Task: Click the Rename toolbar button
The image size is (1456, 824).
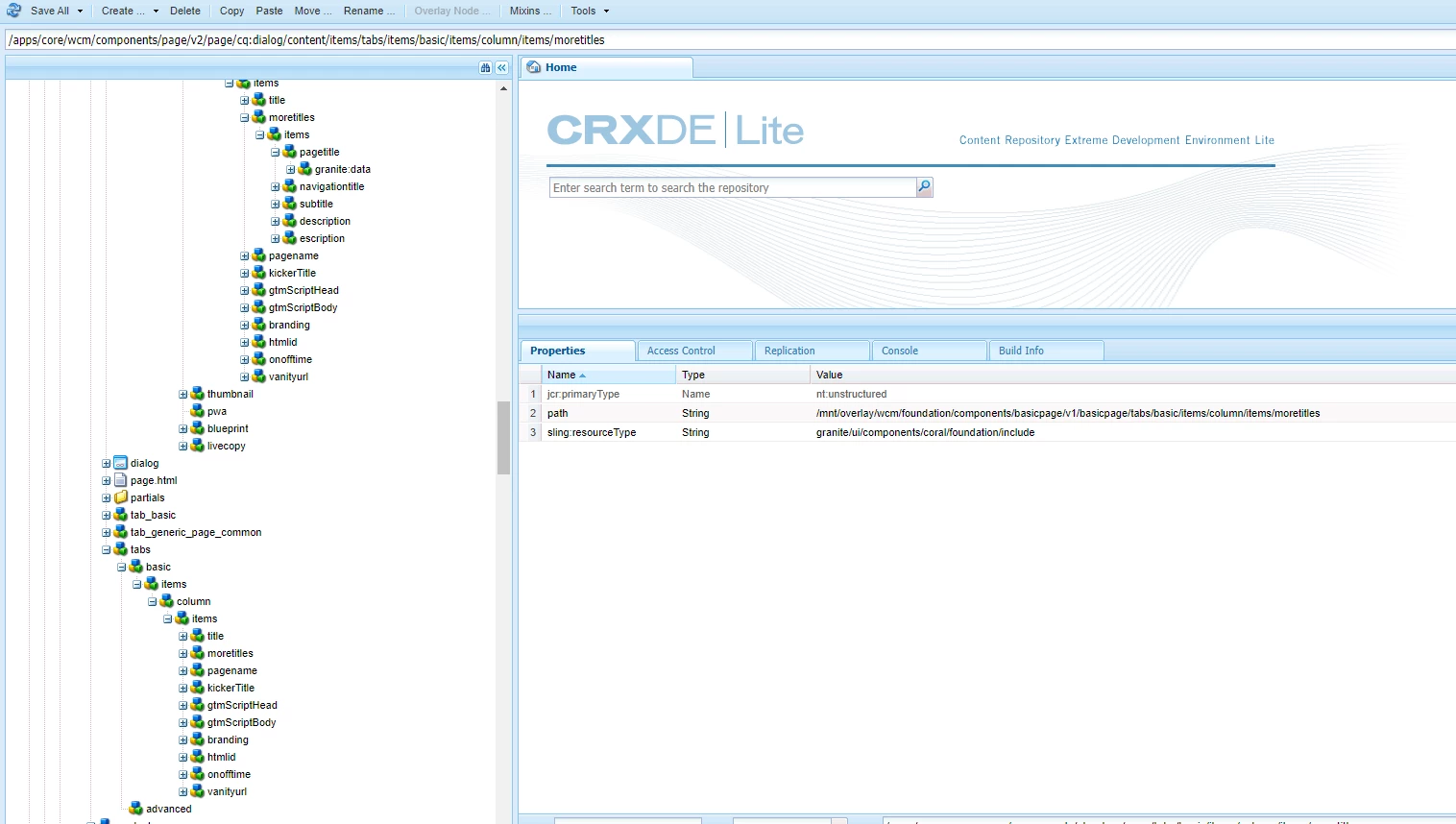Action: click(x=370, y=11)
